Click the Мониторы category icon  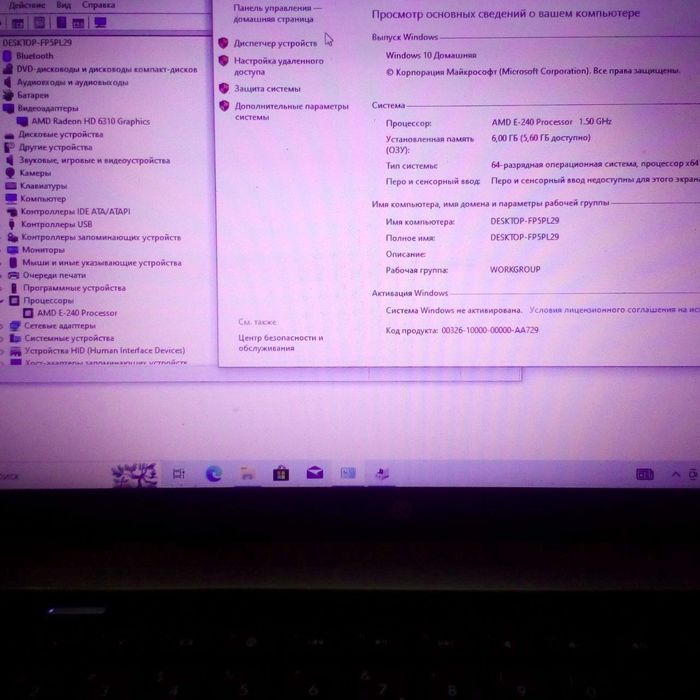coord(12,250)
